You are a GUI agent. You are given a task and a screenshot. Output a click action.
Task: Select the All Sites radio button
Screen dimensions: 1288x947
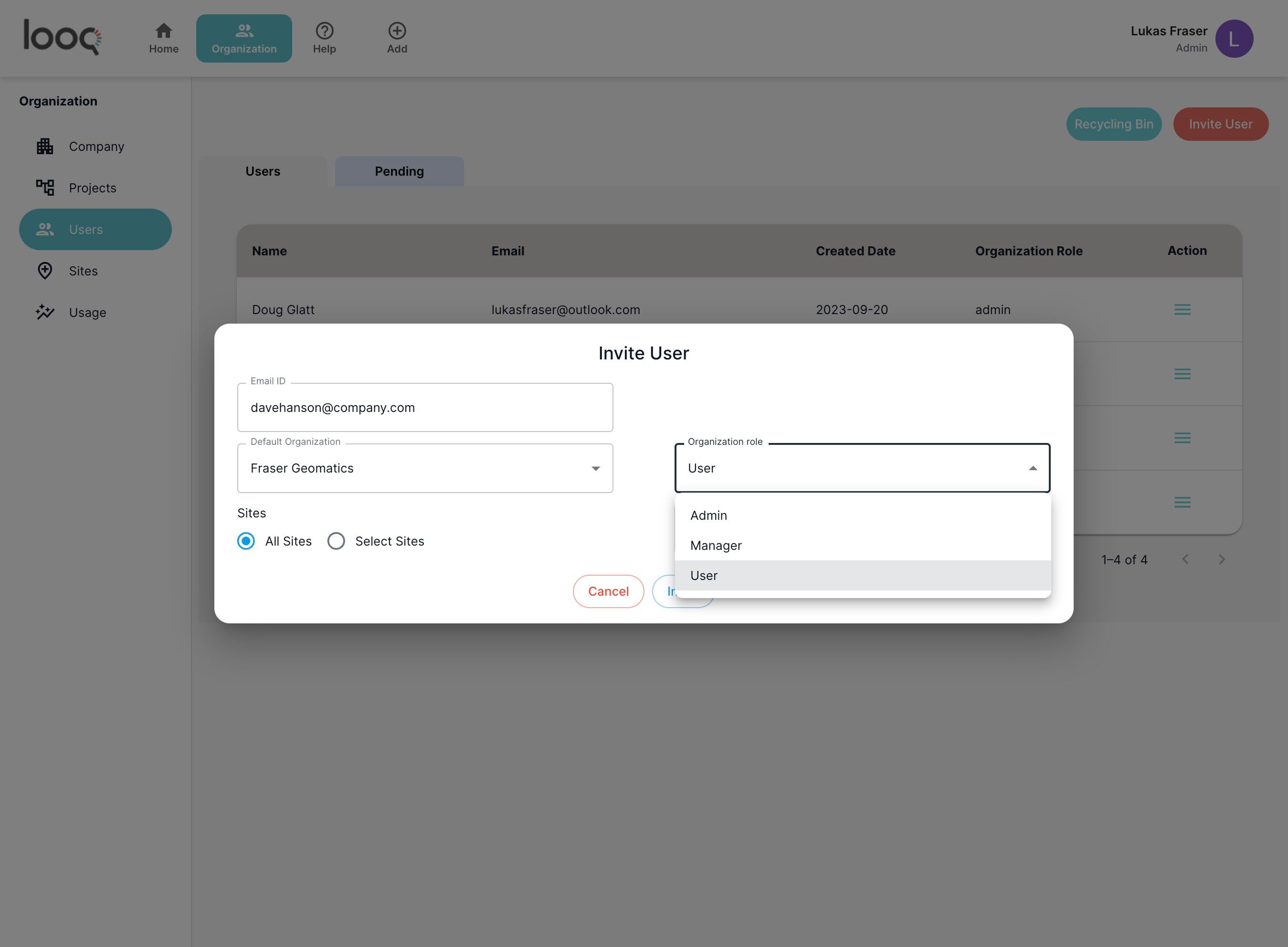tap(246, 541)
